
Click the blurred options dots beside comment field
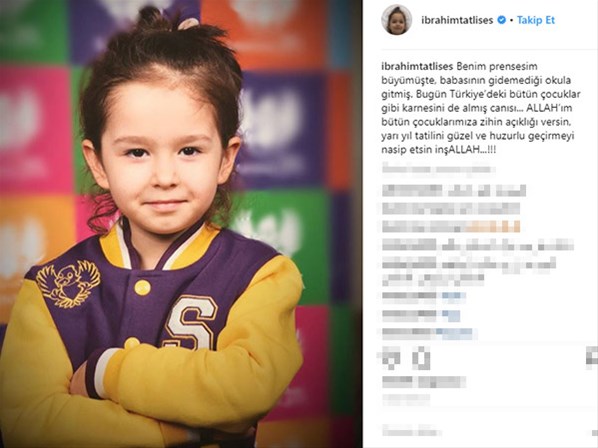(x=592, y=431)
